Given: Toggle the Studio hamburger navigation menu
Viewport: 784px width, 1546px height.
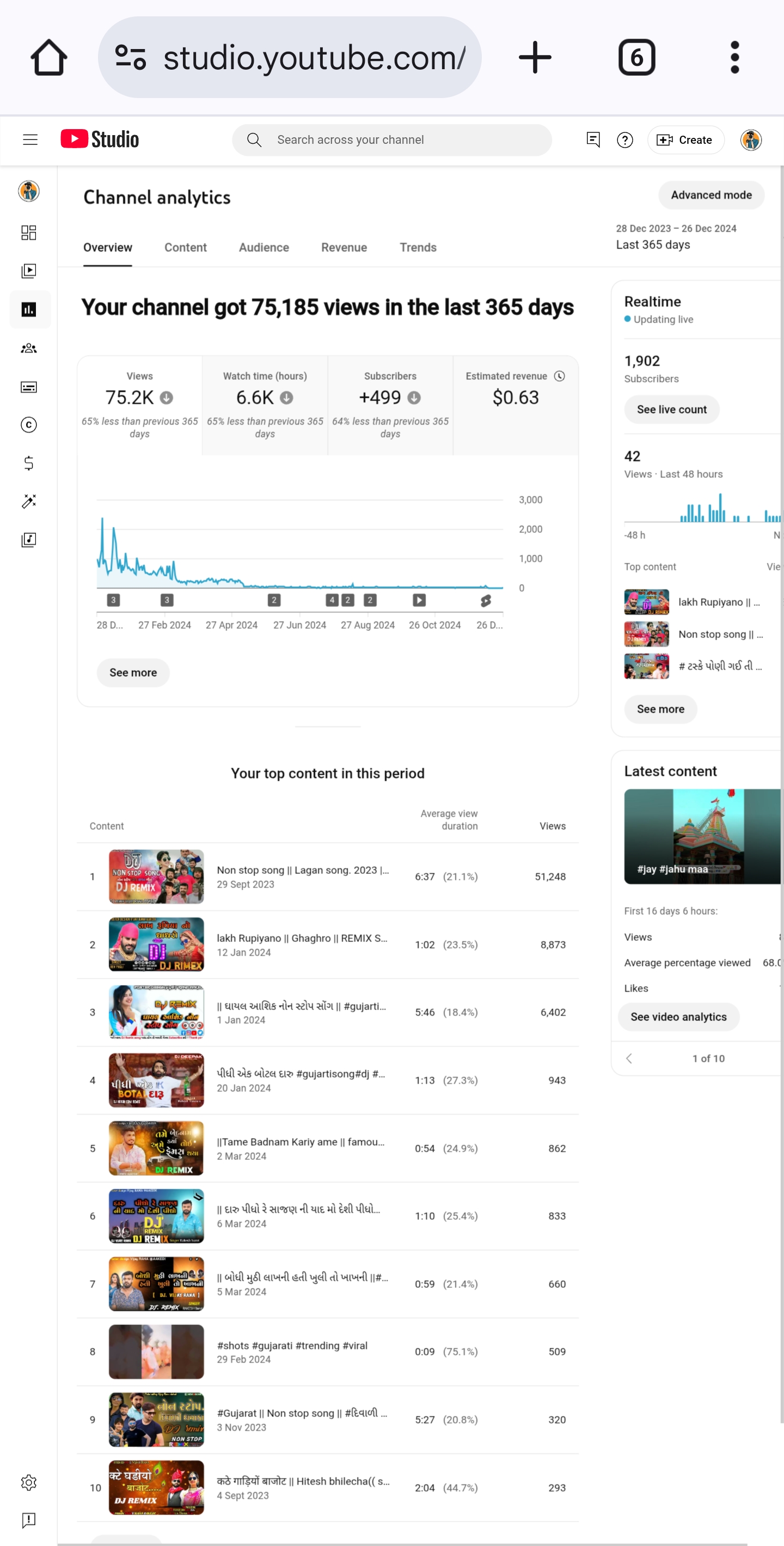Looking at the screenshot, I should tap(30, 140).
